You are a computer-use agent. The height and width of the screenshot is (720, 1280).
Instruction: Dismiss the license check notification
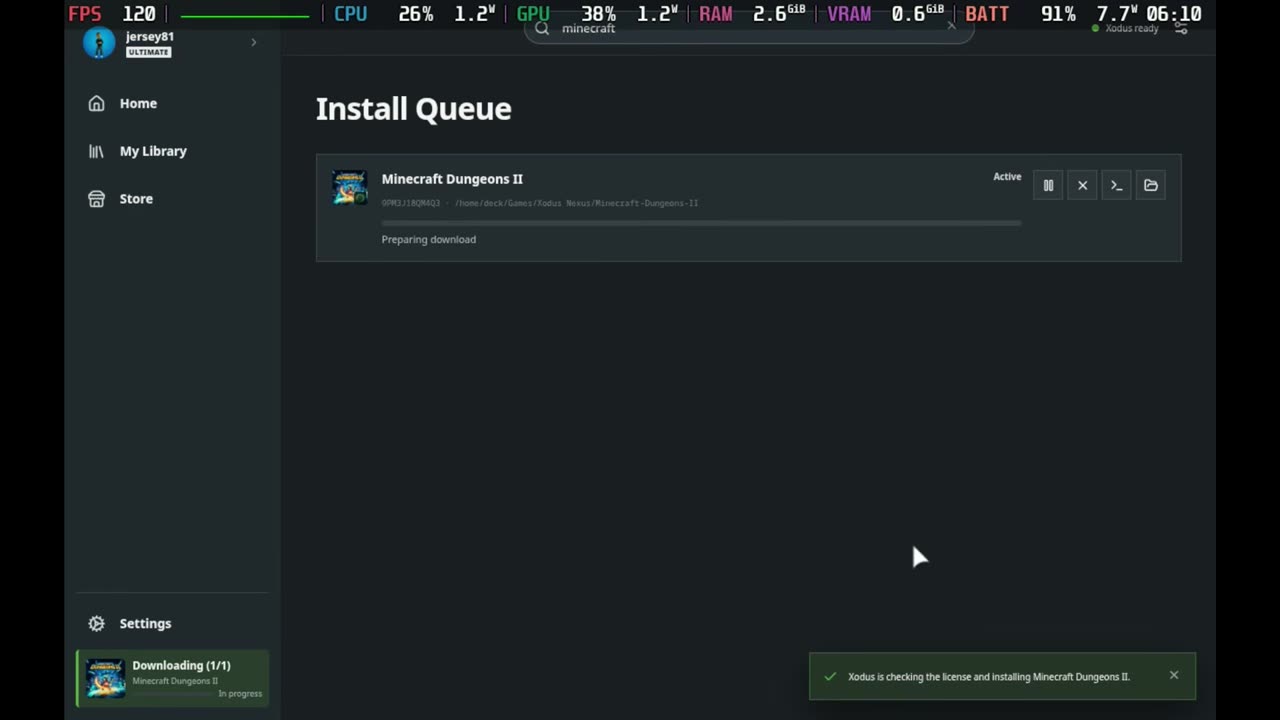coord(1174,675)
